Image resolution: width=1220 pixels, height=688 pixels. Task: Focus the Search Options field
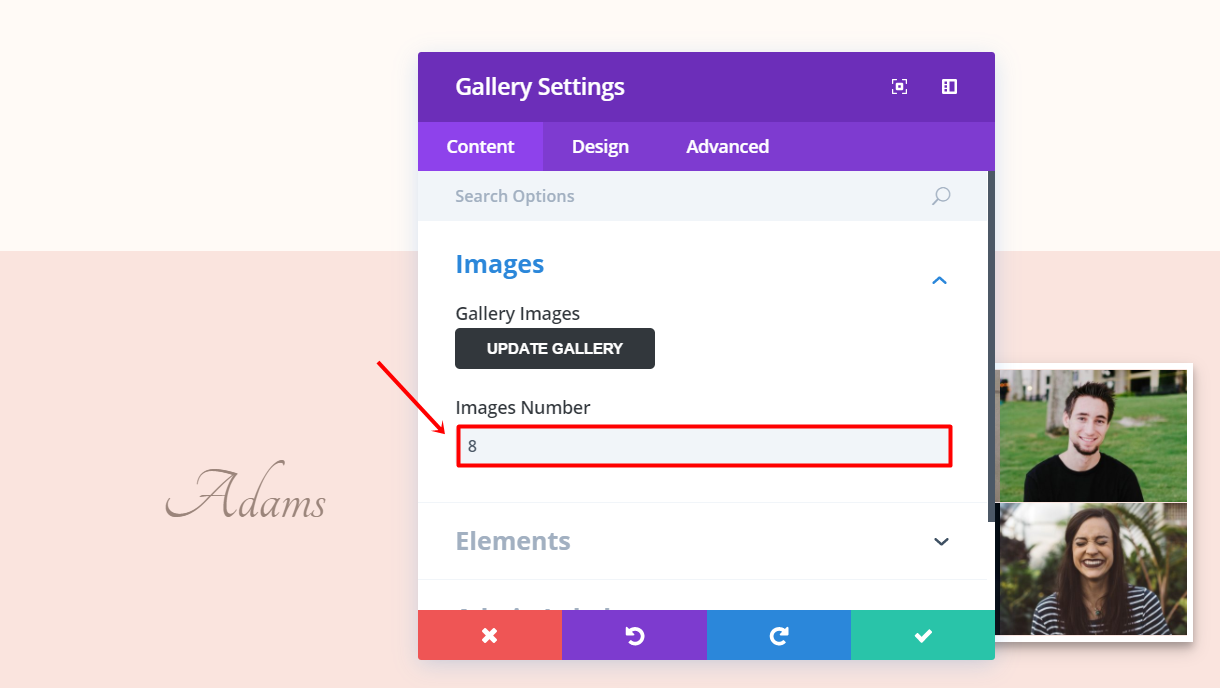(680, 196)
